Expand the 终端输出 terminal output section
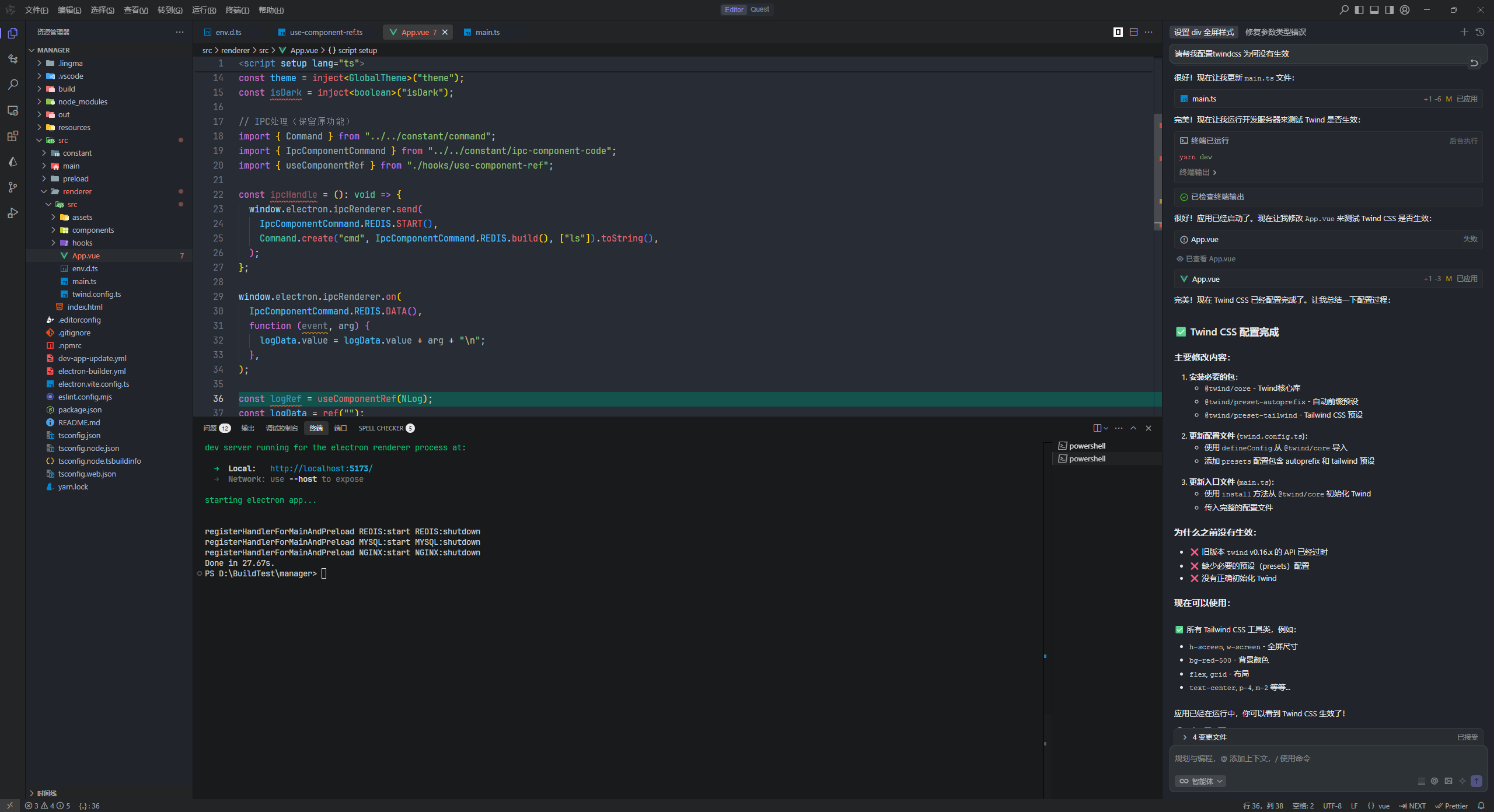Screen dimensions: 1494x812 pyautogui.click(x=1198, y=173)
